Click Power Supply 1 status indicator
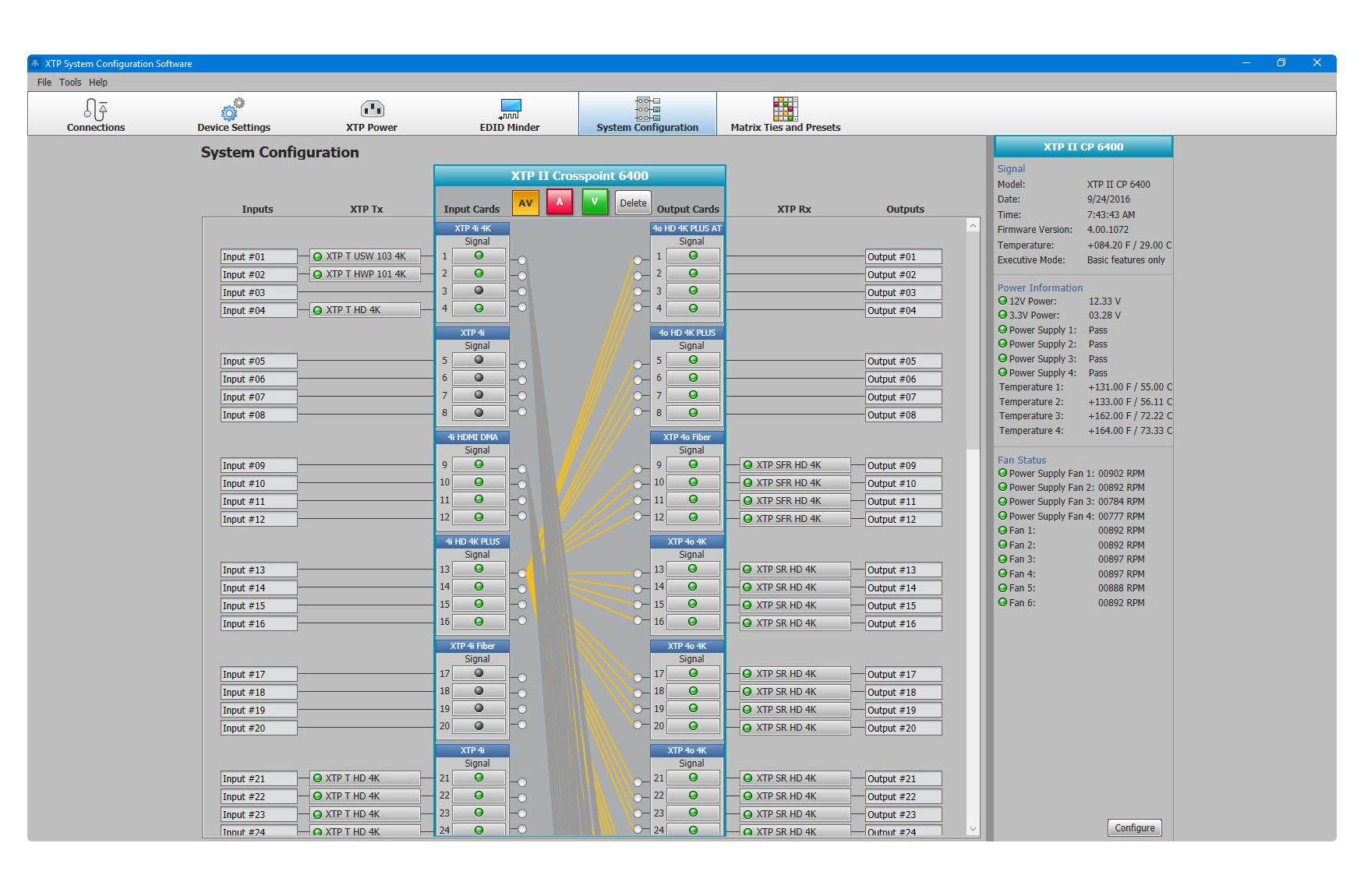Screen dimensions: 1364x896 1003,330
